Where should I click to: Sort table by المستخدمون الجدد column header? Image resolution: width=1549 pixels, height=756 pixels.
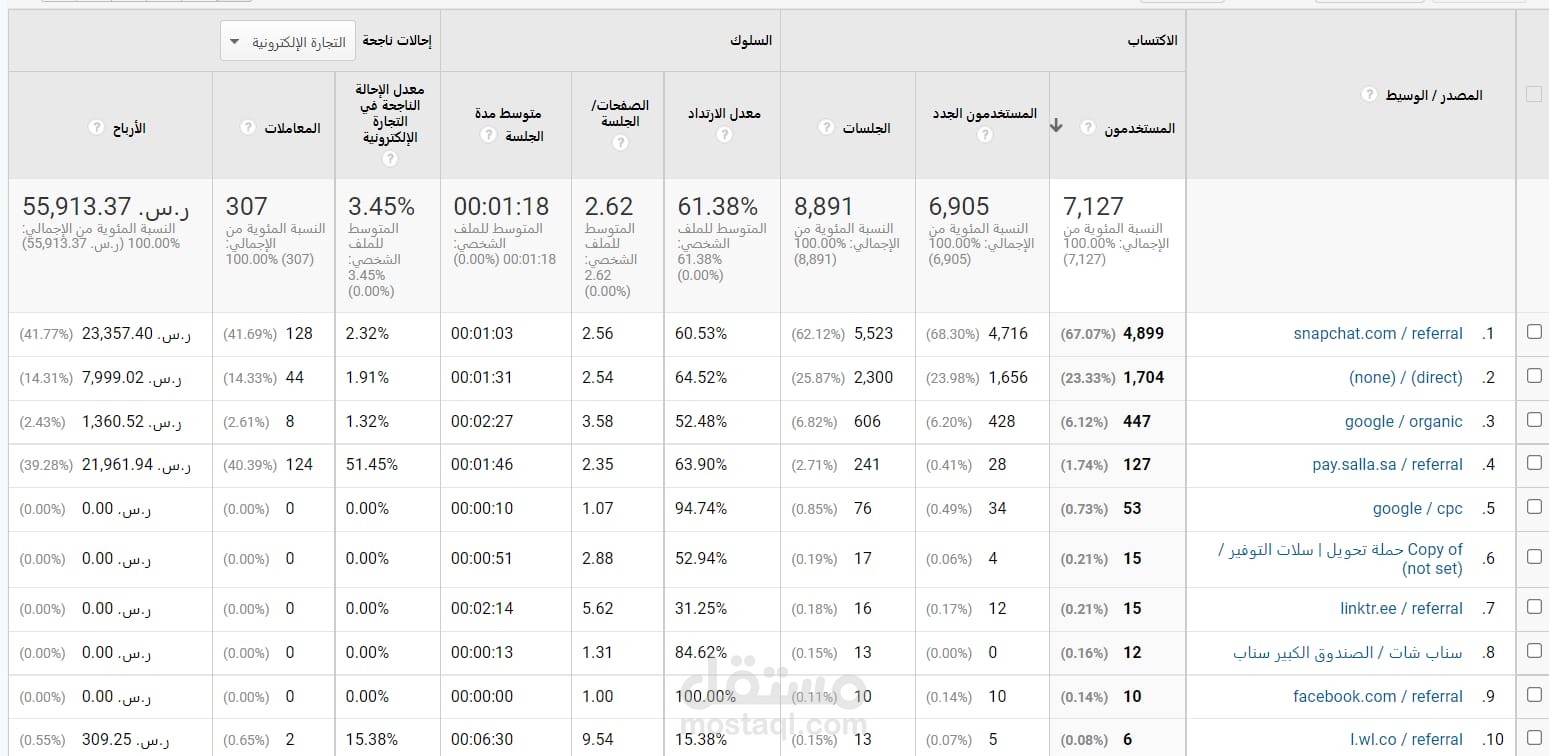pyautogui.click(x=985, y=114)
